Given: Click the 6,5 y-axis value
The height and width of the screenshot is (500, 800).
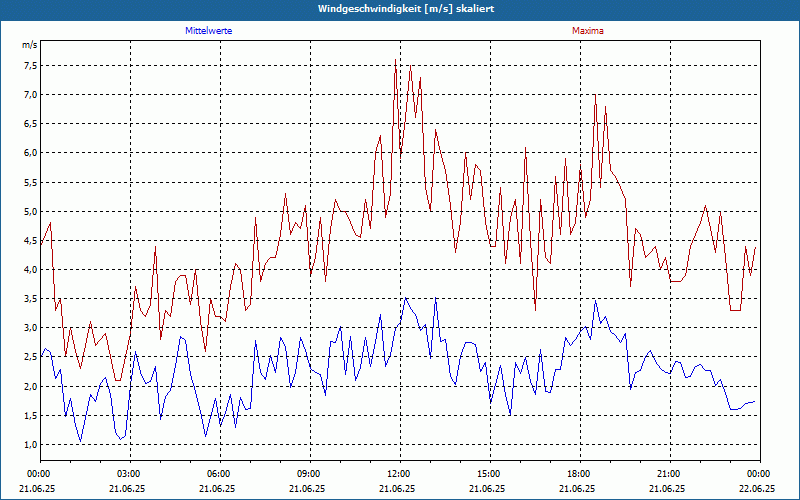Looking at the screenshot, I should click(30, 123).
